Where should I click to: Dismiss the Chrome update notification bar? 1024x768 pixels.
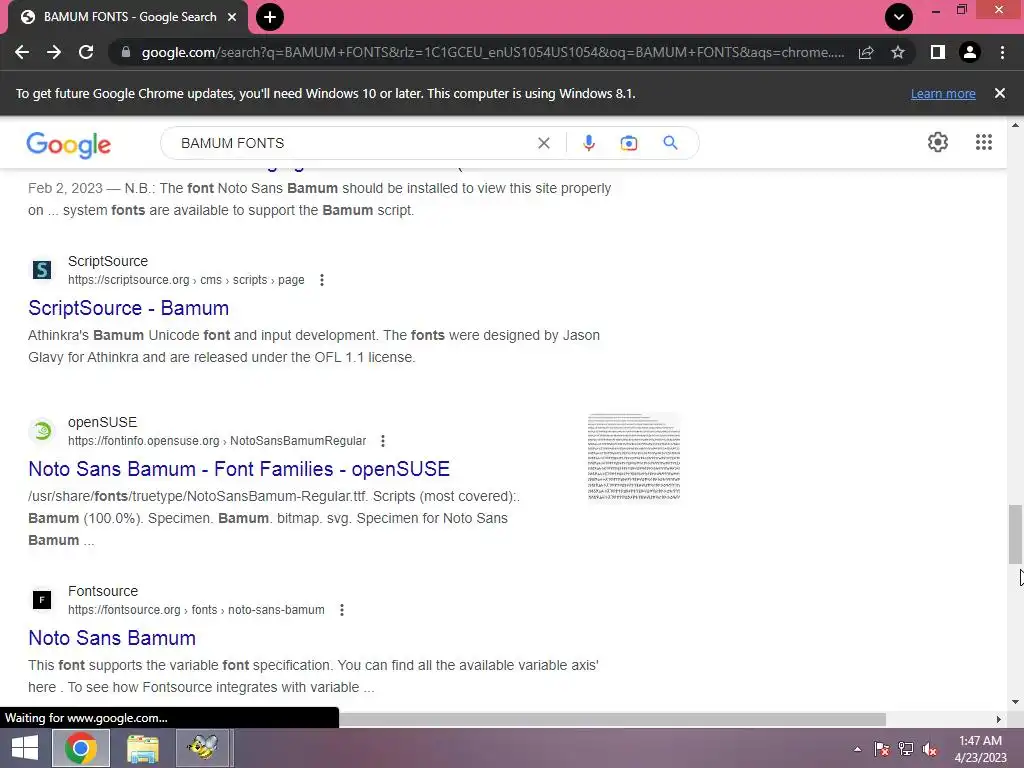pos(1000,93)
